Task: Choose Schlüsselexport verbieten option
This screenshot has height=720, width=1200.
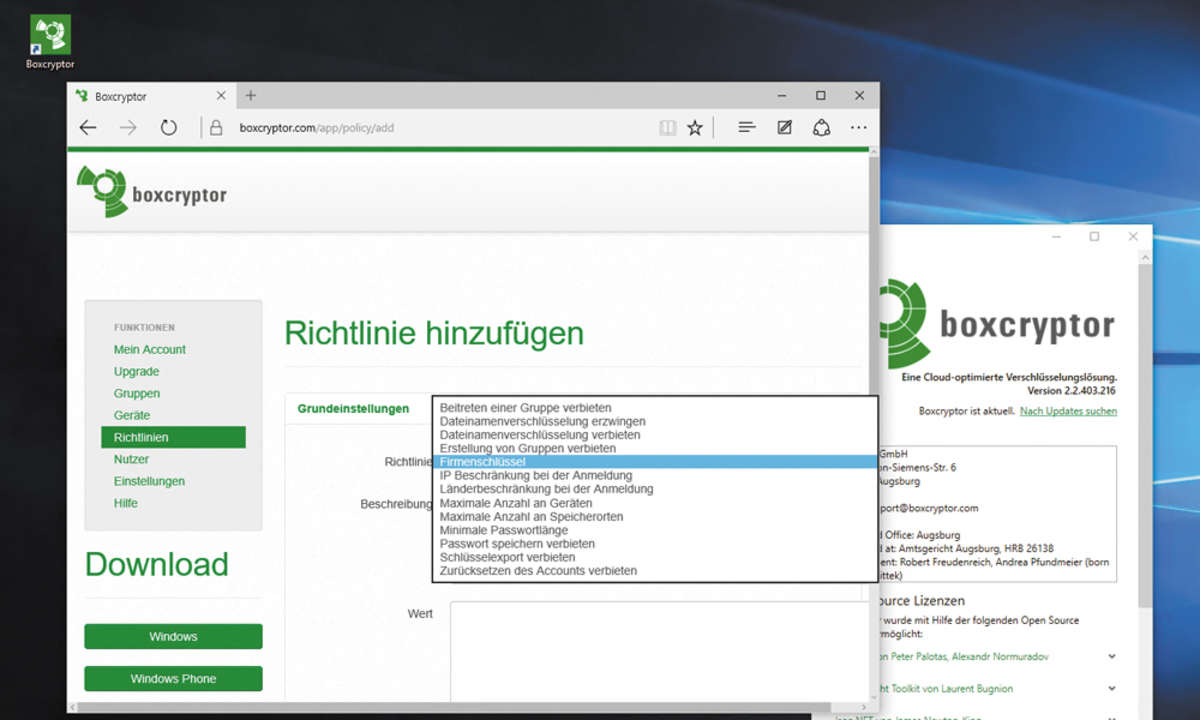Action: click(655, 557)
